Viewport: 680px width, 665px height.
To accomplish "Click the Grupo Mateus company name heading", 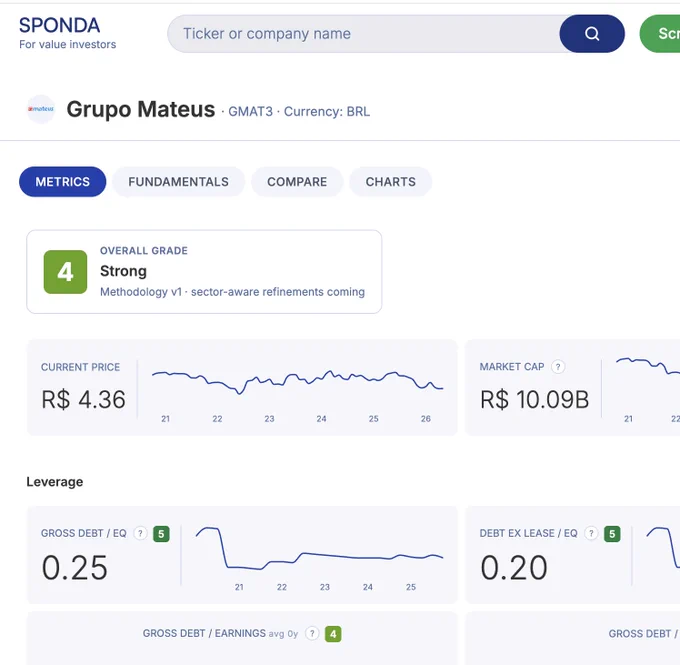I will [x=141, y=109].
